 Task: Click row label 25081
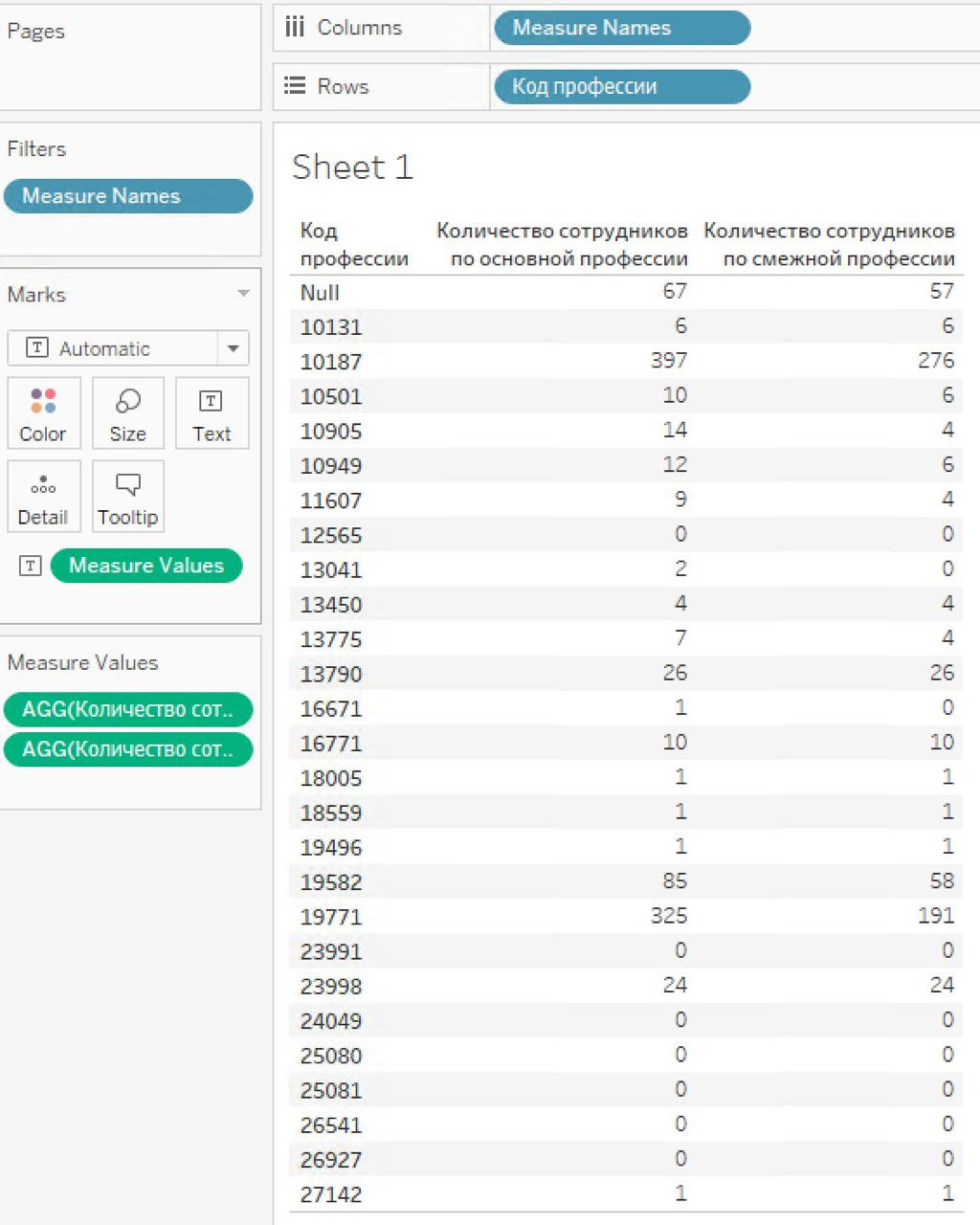pyautogui.click(x=331, y=1090)
